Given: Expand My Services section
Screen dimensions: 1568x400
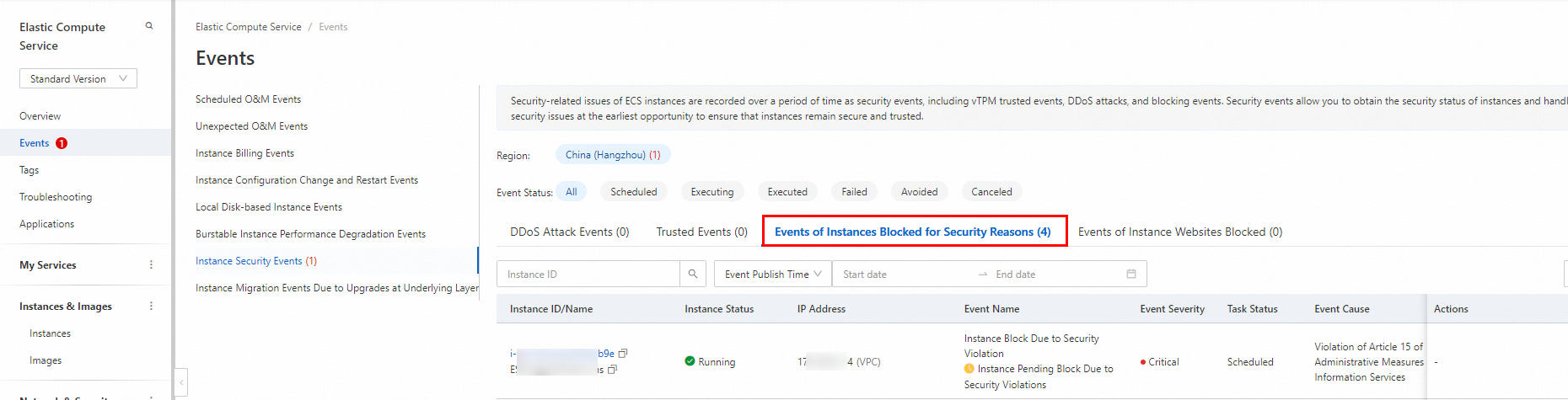Looking at the screenshot, I should [x=48, y=265].
